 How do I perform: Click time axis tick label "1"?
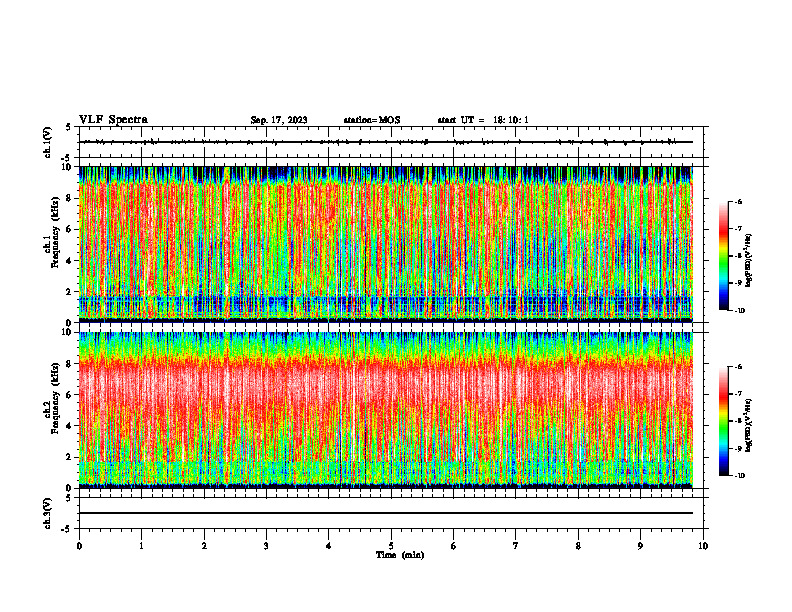pyautogui.click(x=141, y=546)
